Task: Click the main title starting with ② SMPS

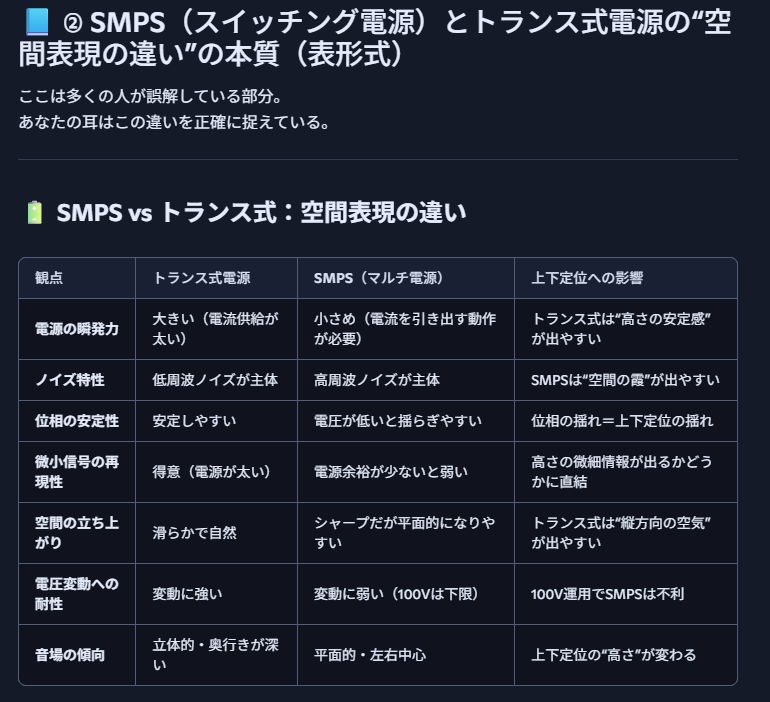Action: click(x=375, y=38)
